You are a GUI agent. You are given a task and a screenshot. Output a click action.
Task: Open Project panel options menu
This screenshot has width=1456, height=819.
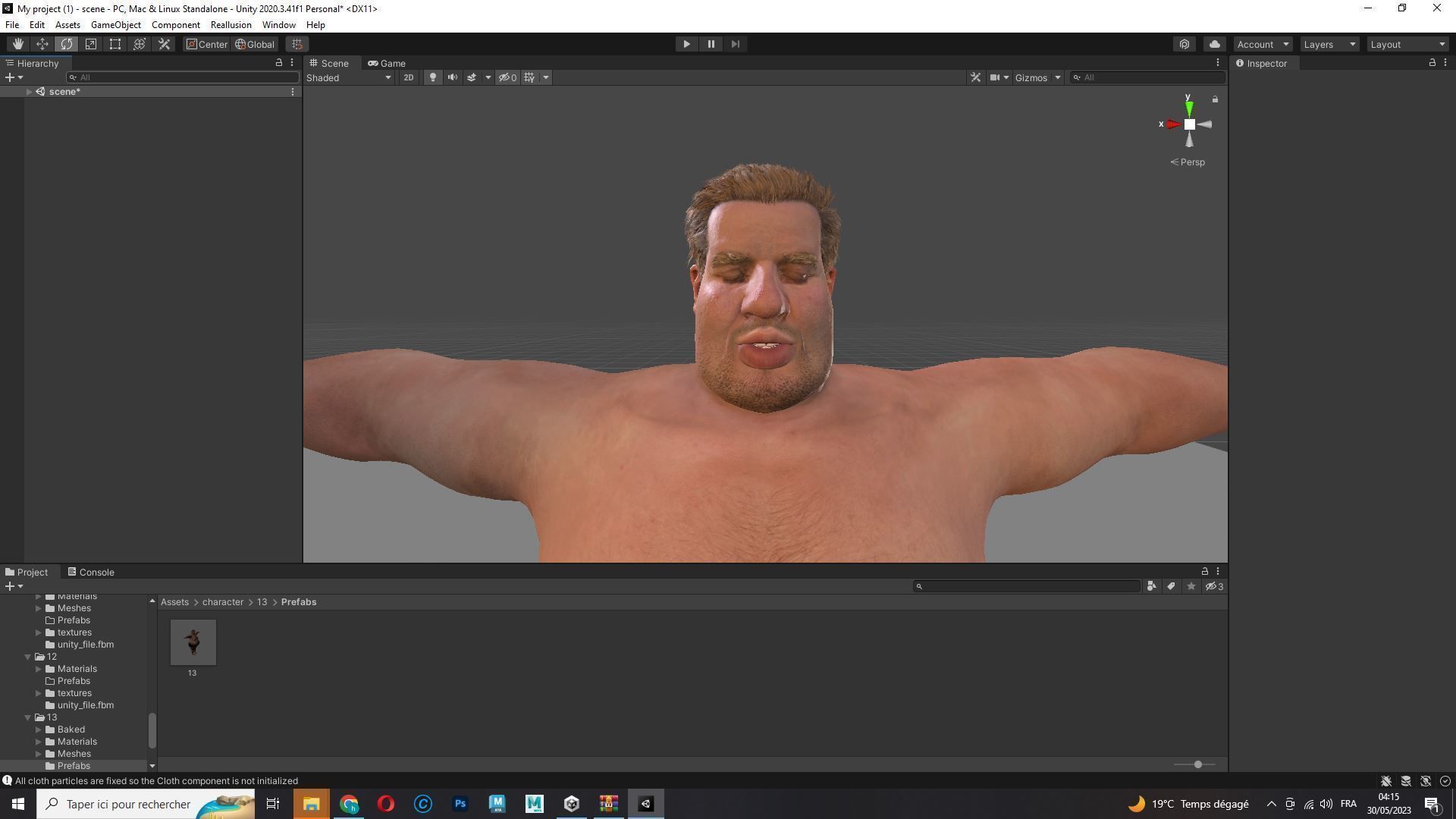pos(1218,571)
